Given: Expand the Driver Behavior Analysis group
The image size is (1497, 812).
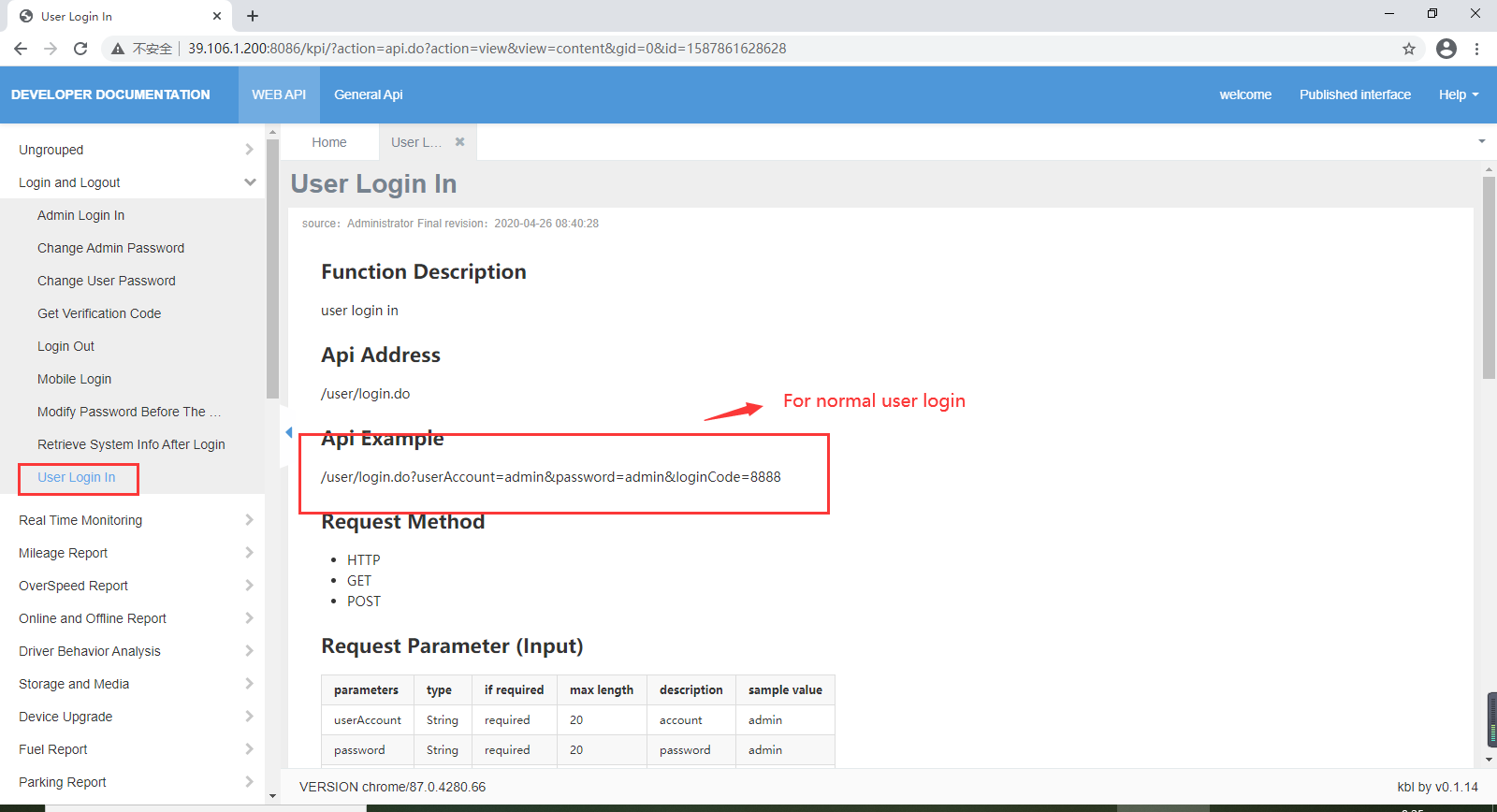Looking at the screenshot, I should (133, 651).
